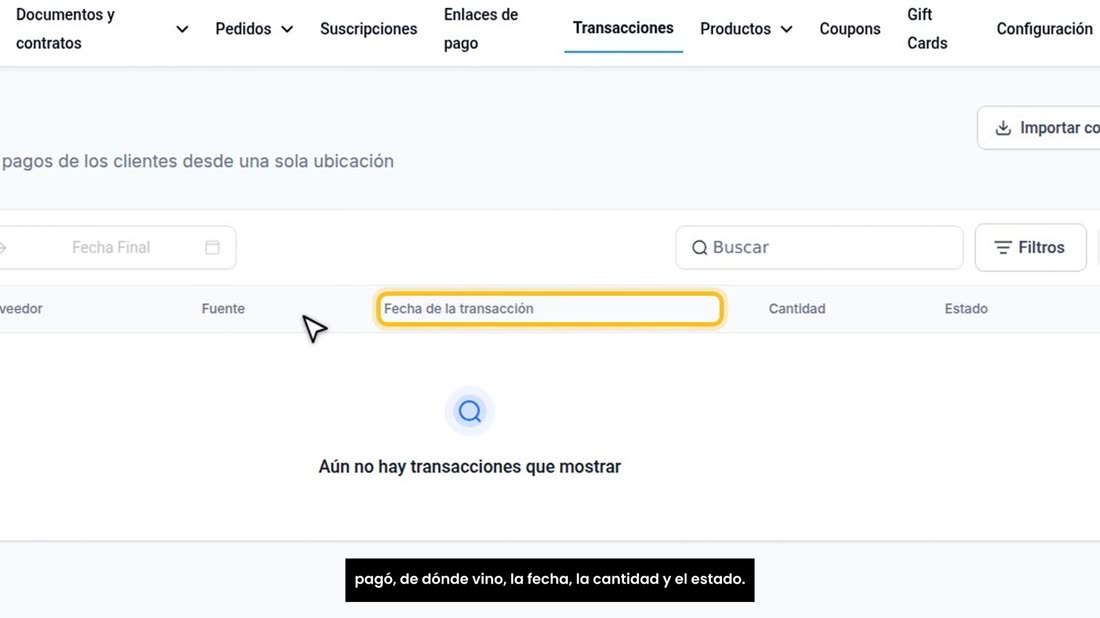
Task: Click the 'Aún no hay transacciones que mostrar' text
Action: click(x=470, y=467)
